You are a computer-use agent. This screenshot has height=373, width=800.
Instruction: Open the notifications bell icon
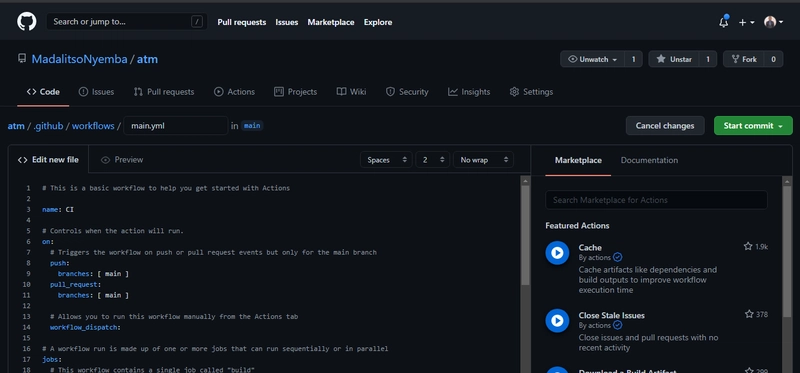(723, 22)
